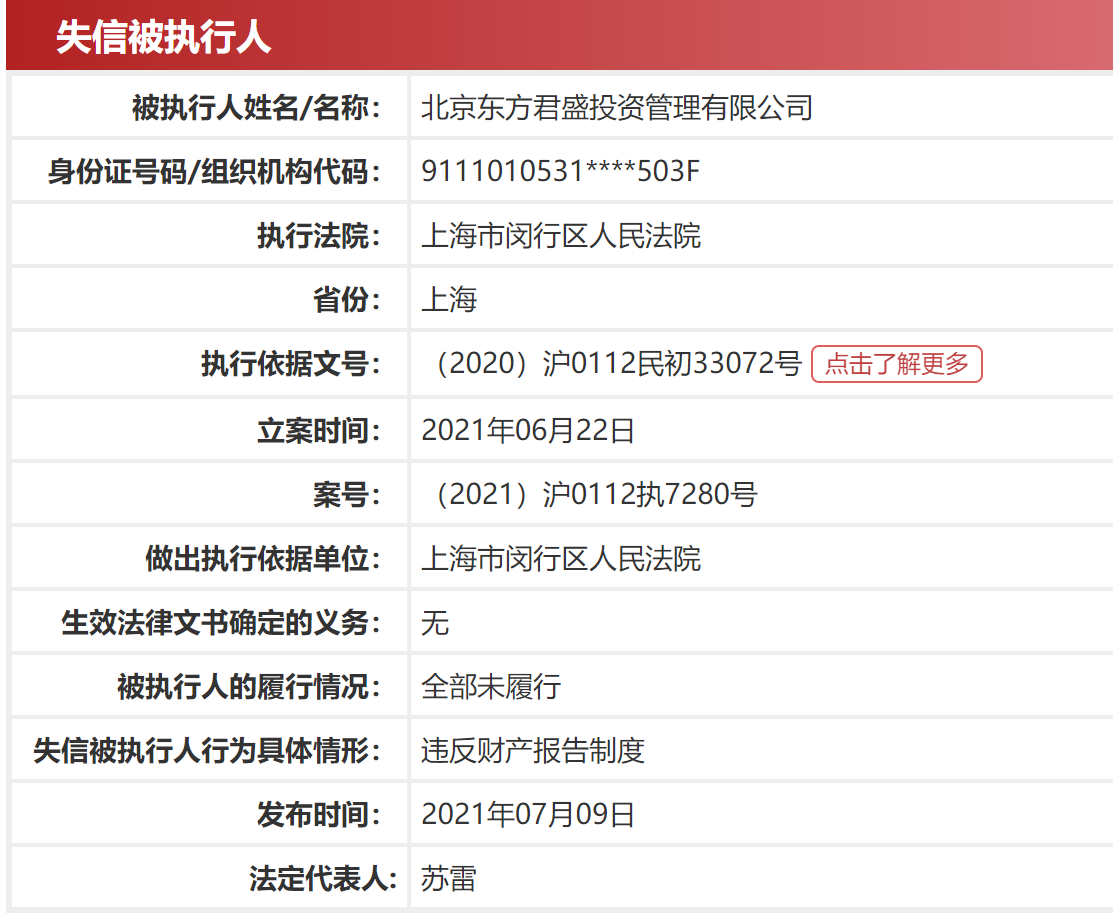Select 上海市闵行区人民法院 in the 做出执行依据单位 row
Viewport: 1113px width, 917px height.
[561, 559]
